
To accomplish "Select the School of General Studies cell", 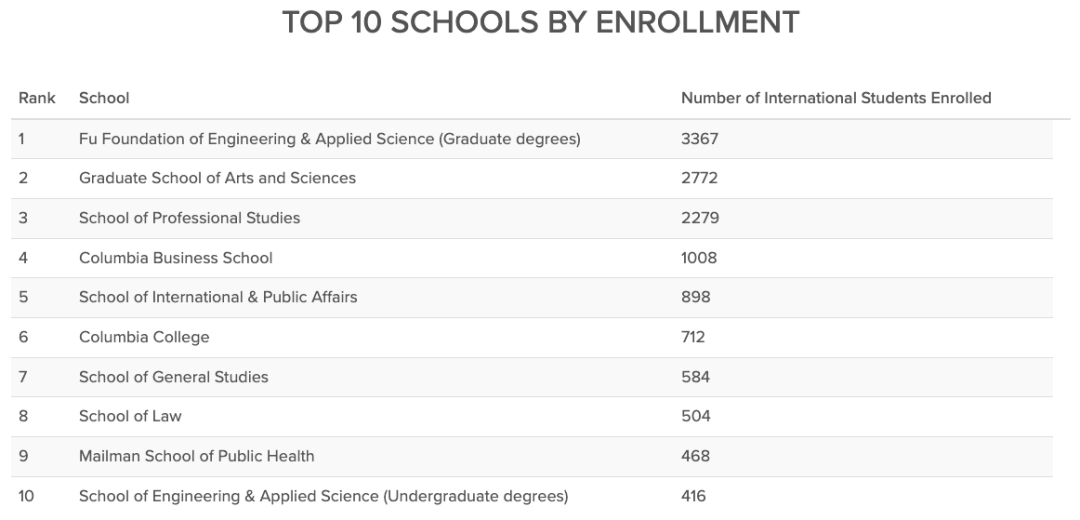I will [174, 377].
